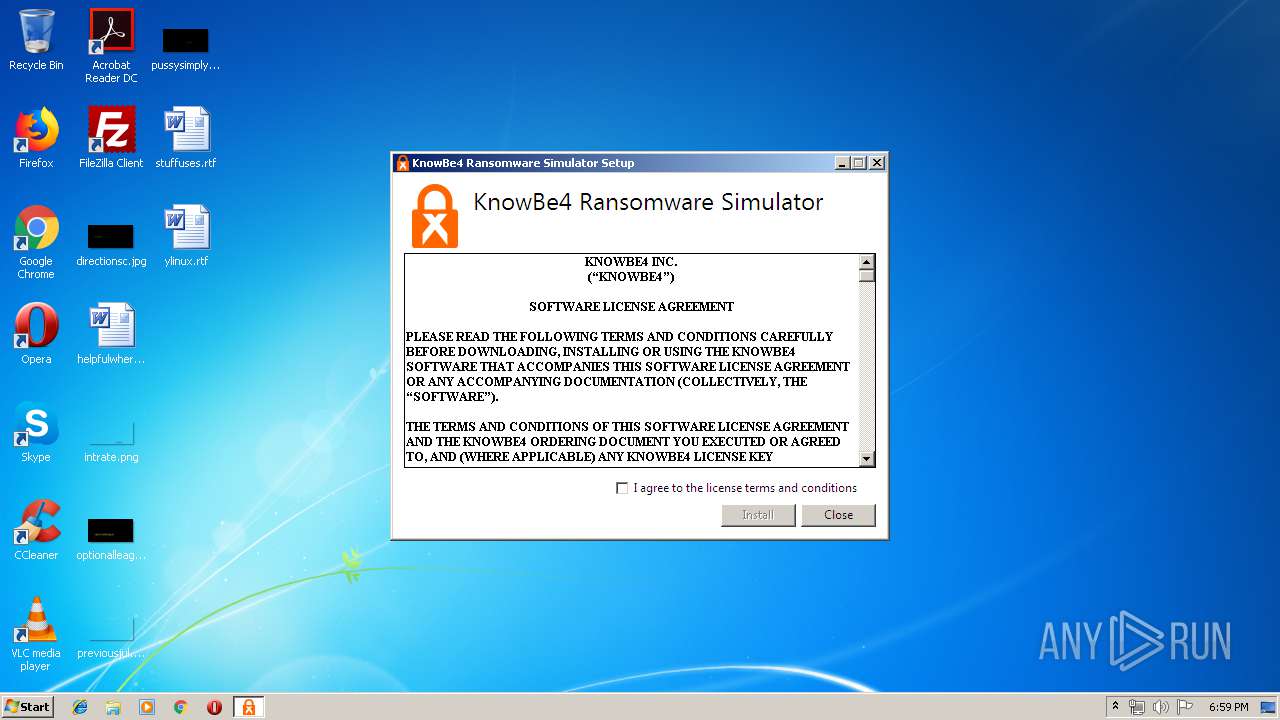Image resolution: width=1280 pixels, height=720 pixels.
Task: Select the previousjul file icon
Action: pos(111,637)
